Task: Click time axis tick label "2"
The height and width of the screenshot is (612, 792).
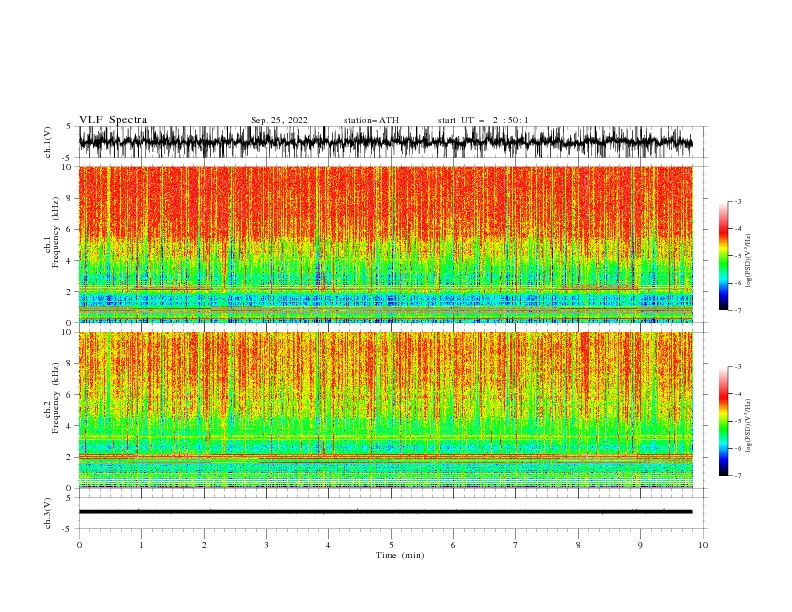Action: pos(204,545)
